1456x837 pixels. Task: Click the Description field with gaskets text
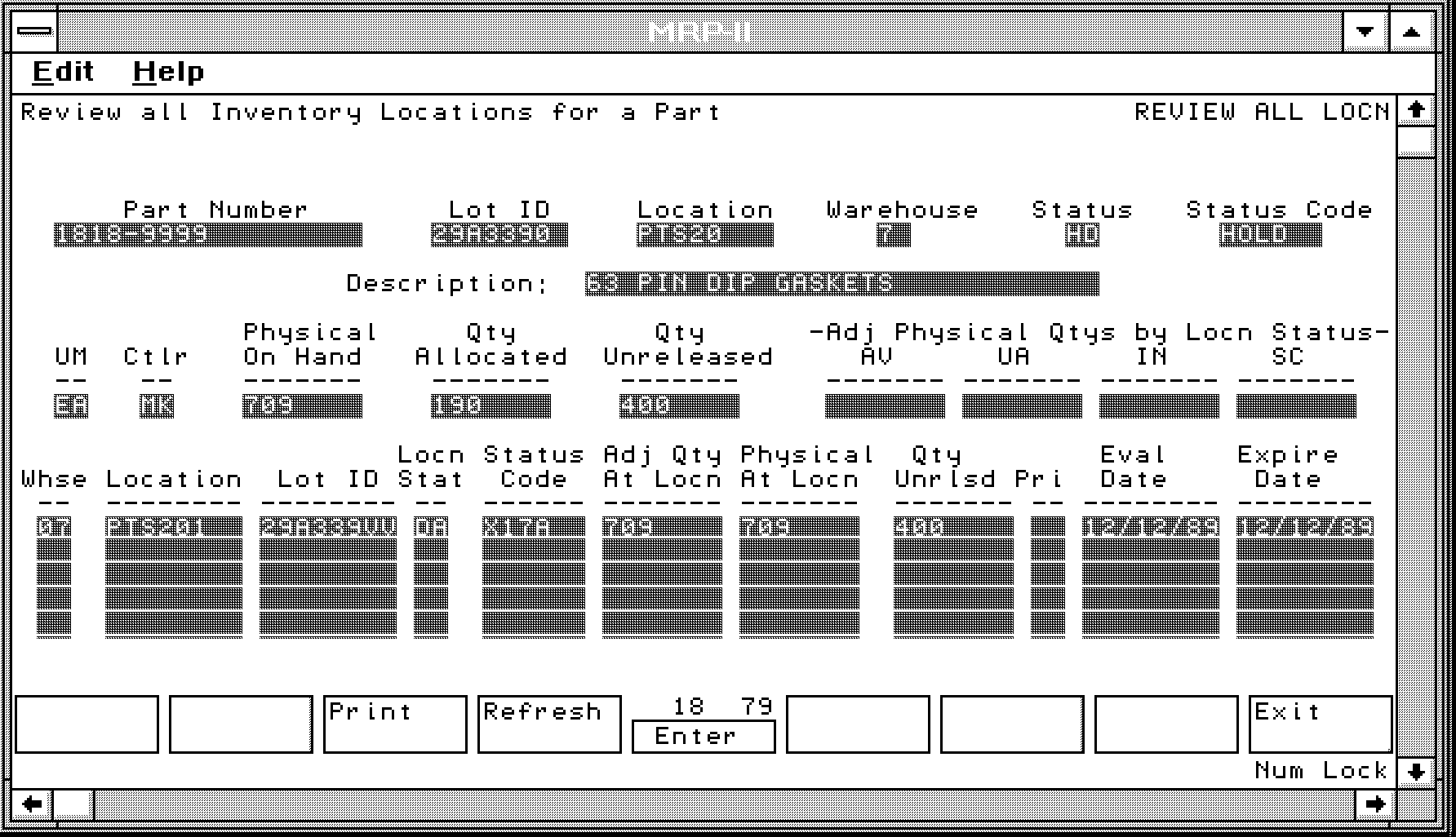(x=841, y=284)
